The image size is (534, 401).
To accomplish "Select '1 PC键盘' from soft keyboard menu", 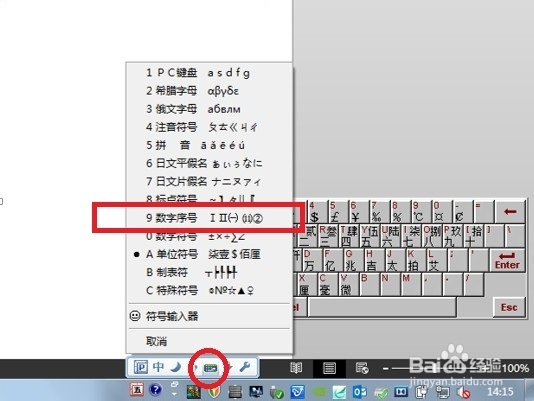I will (209, 73).
